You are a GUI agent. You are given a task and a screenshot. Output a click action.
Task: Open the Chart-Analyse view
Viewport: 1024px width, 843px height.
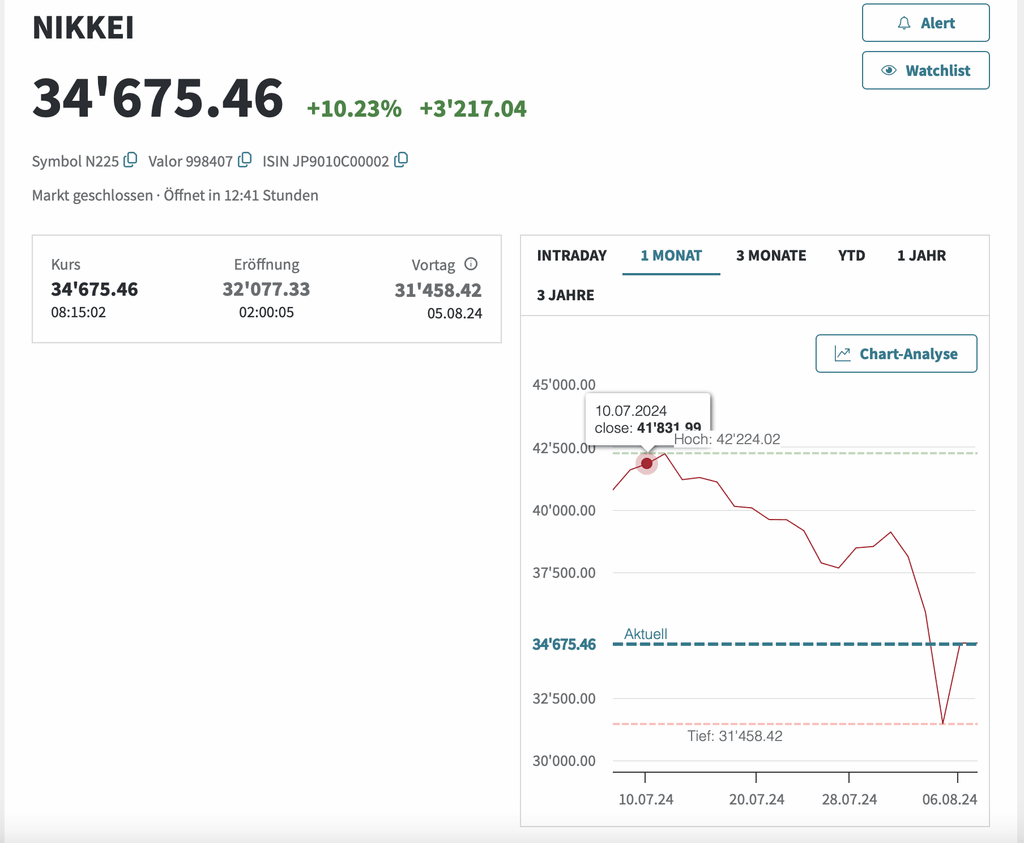(896, 354)
